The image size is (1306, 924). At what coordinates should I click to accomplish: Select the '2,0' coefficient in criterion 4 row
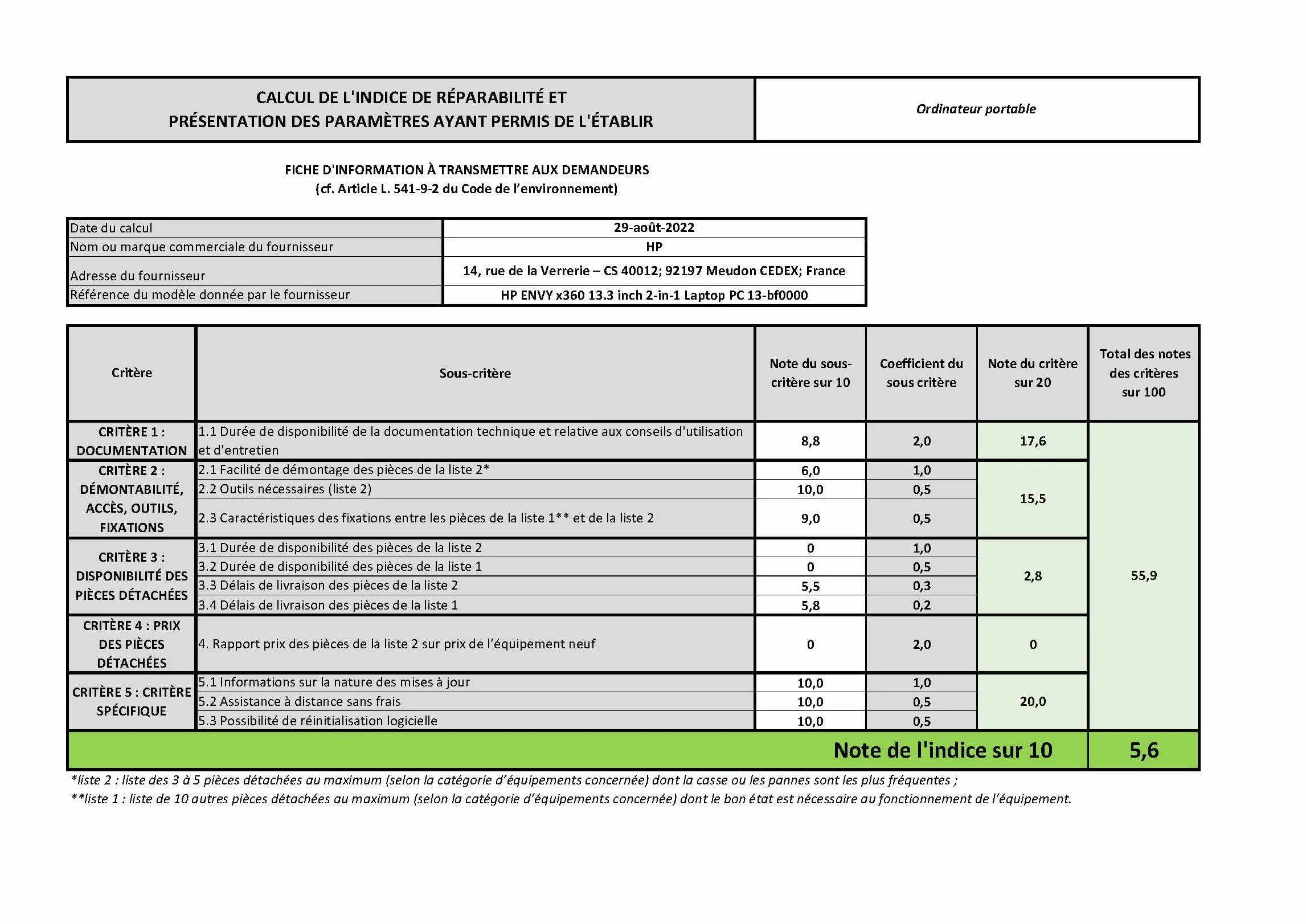click(x=922, y=644)
